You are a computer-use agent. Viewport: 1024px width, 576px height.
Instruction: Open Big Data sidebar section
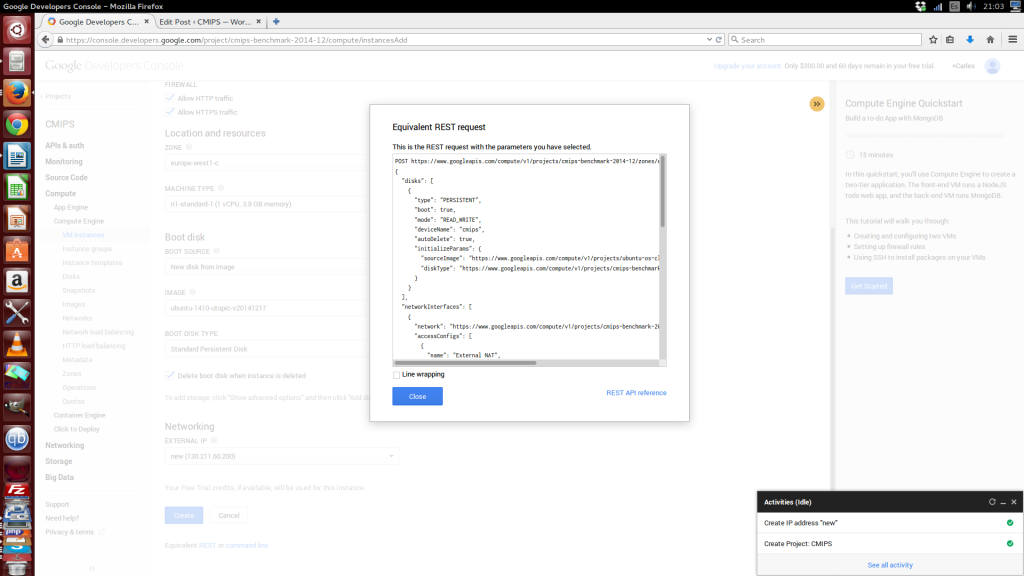[x=59, y=477]
